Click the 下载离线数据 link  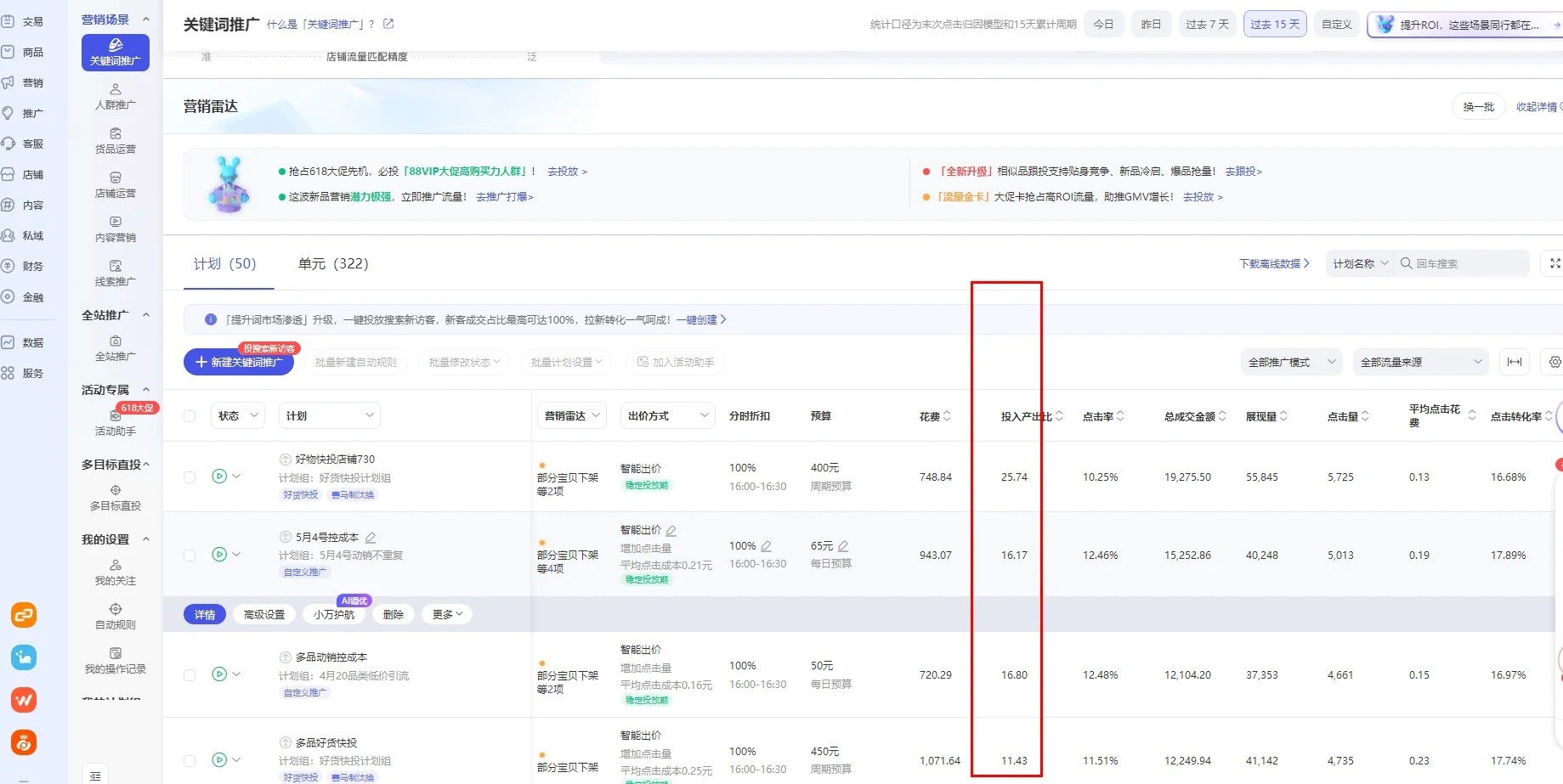[1274, 263]
